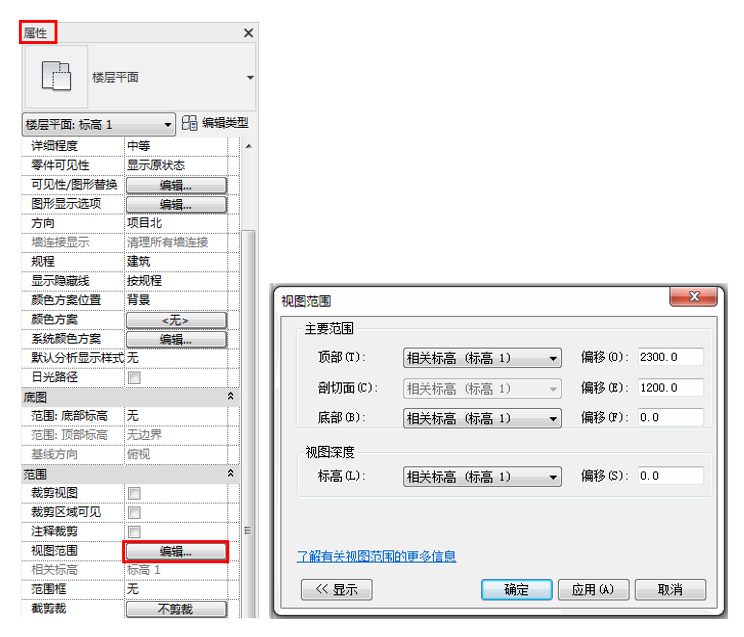Click the View Range (视图范围) Edit button
The width and height of the screenshot is (744, 637).
(x=176, y=551)
